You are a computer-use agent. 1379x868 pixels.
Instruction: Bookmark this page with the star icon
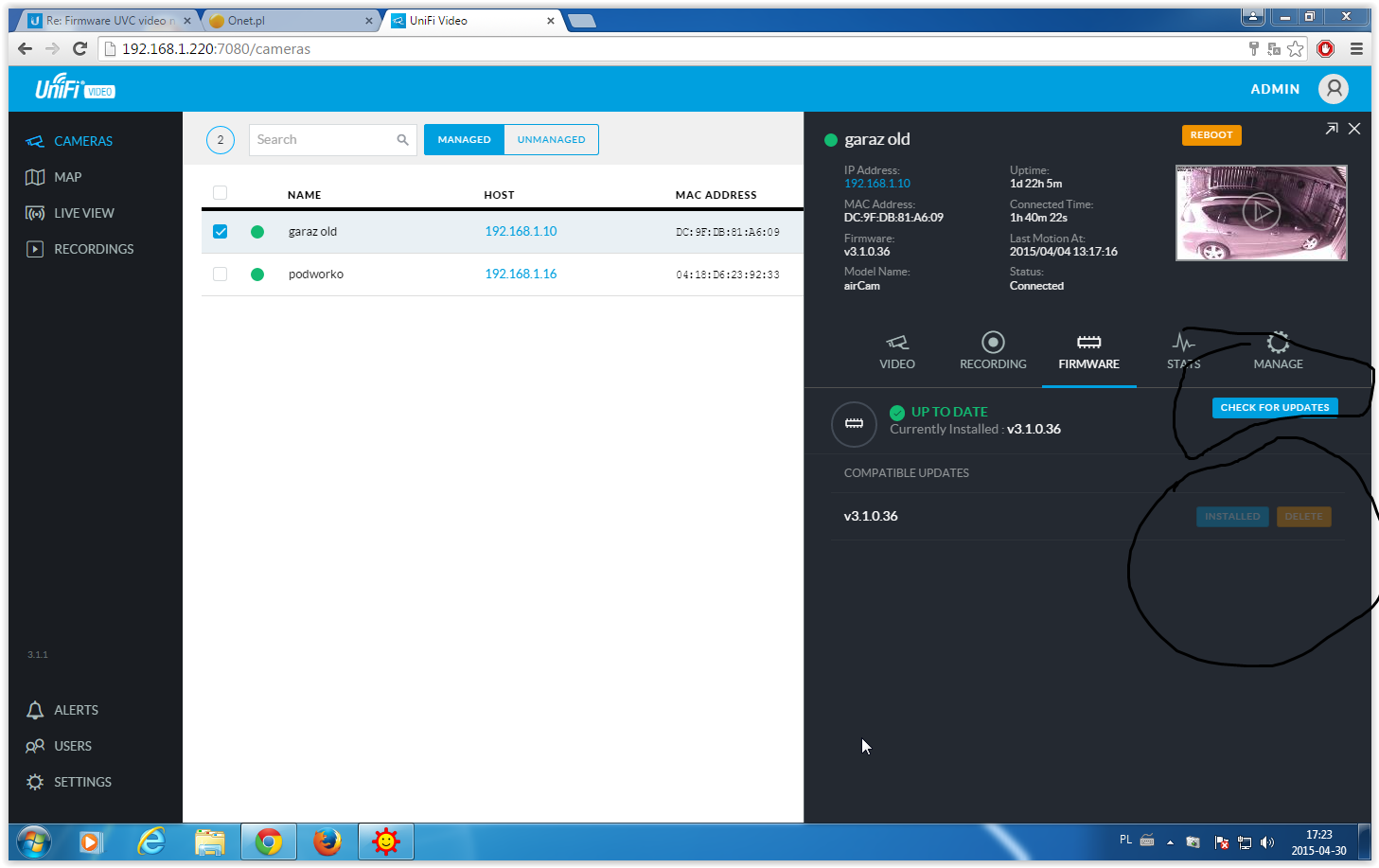1296,48
